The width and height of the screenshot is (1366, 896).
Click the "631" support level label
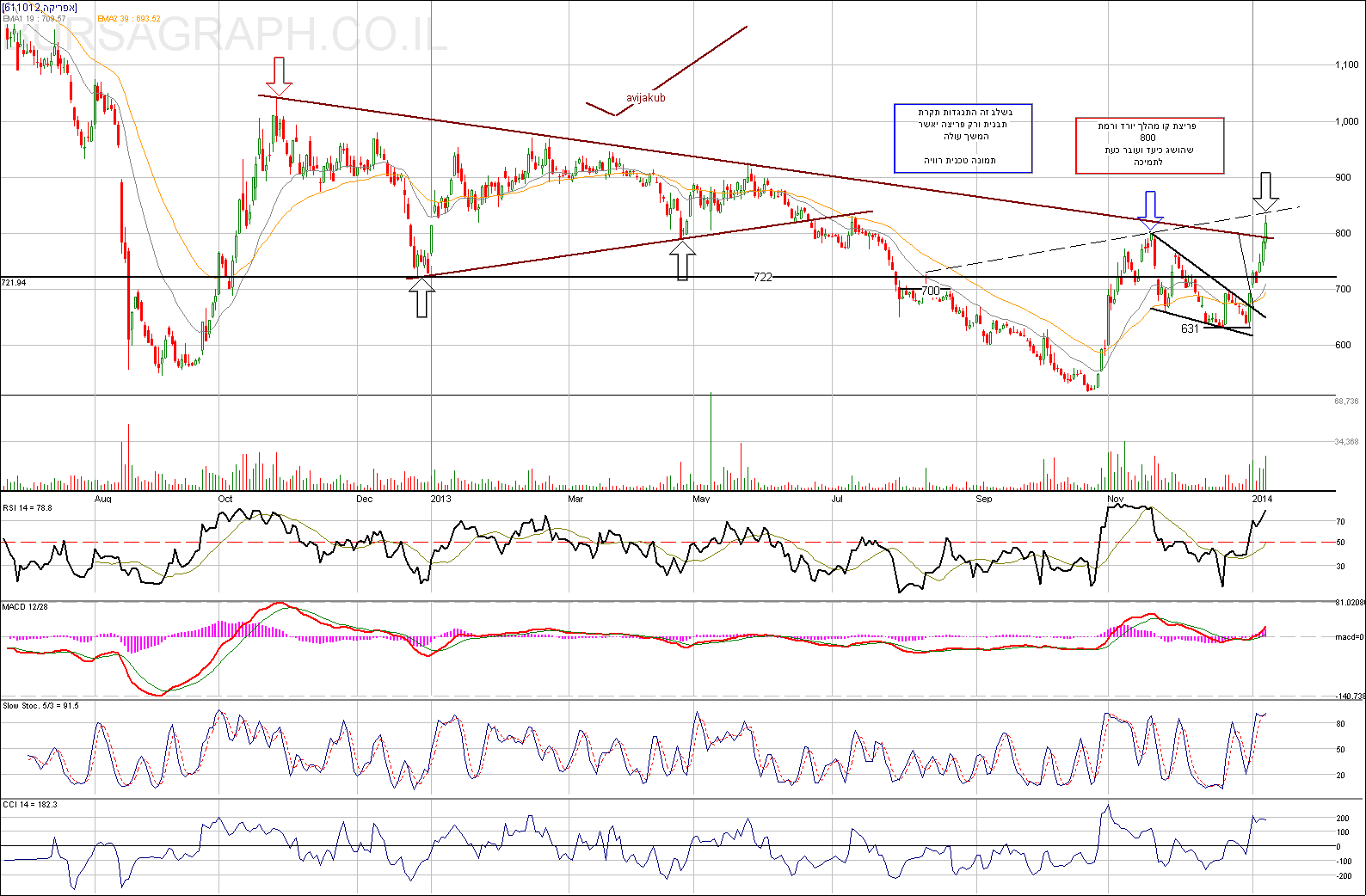tap(1190, 328)
